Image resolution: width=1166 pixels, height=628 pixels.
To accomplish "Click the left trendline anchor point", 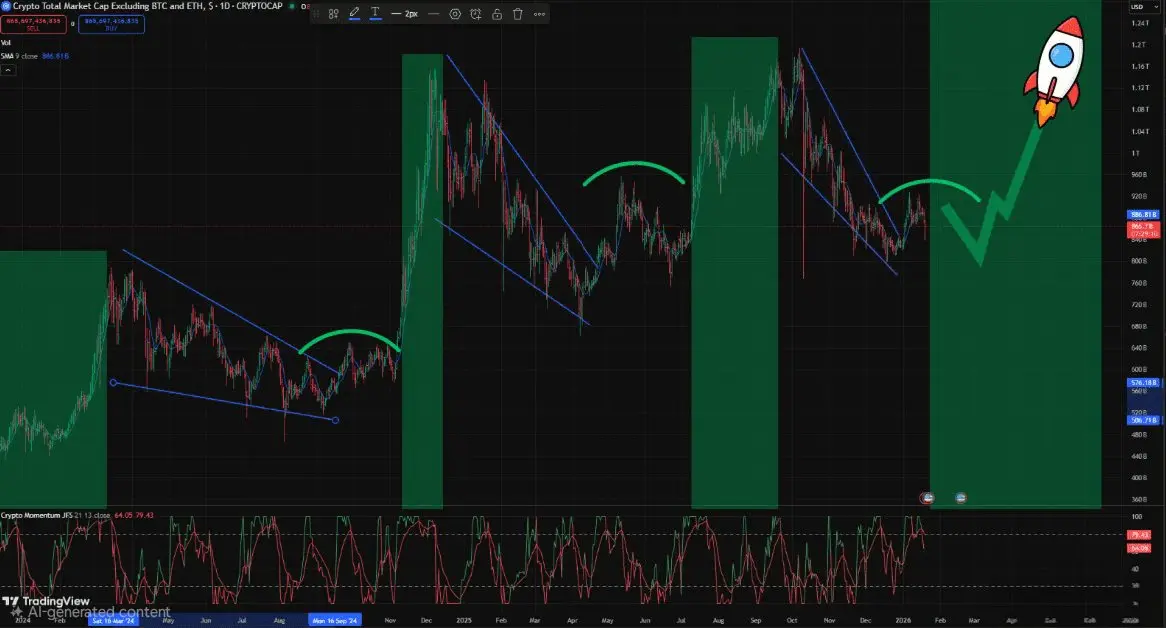I will click(113, 383).
